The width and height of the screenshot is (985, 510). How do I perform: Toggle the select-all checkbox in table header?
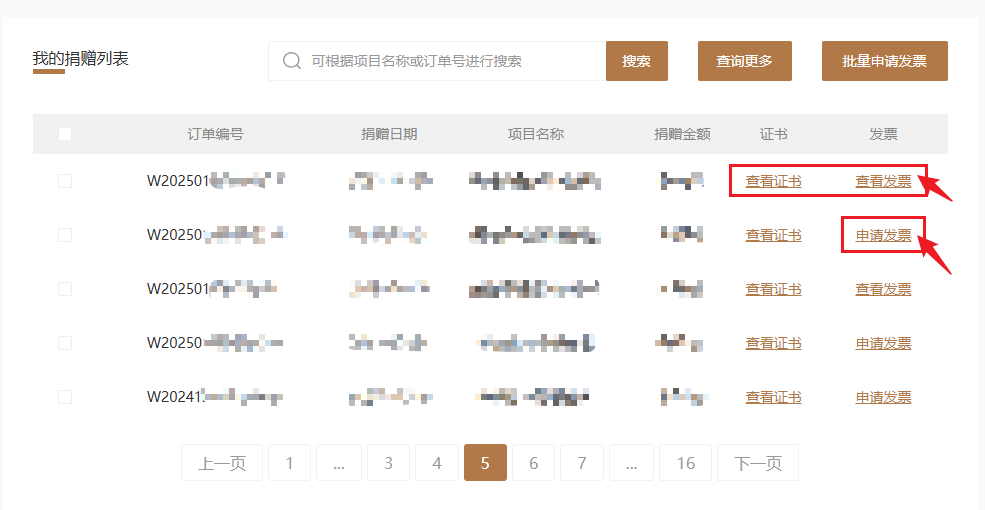pyautogui.click(x=65, y=134)
